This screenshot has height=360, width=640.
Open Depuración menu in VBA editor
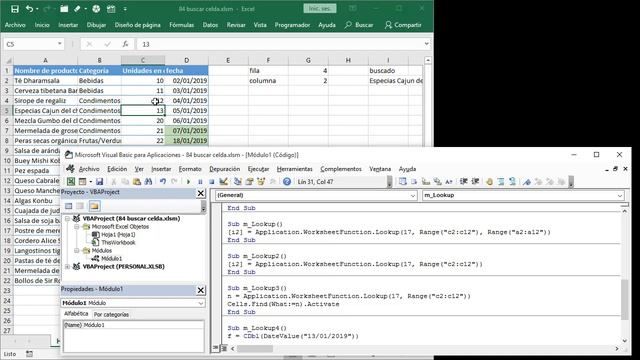(224, 169)
